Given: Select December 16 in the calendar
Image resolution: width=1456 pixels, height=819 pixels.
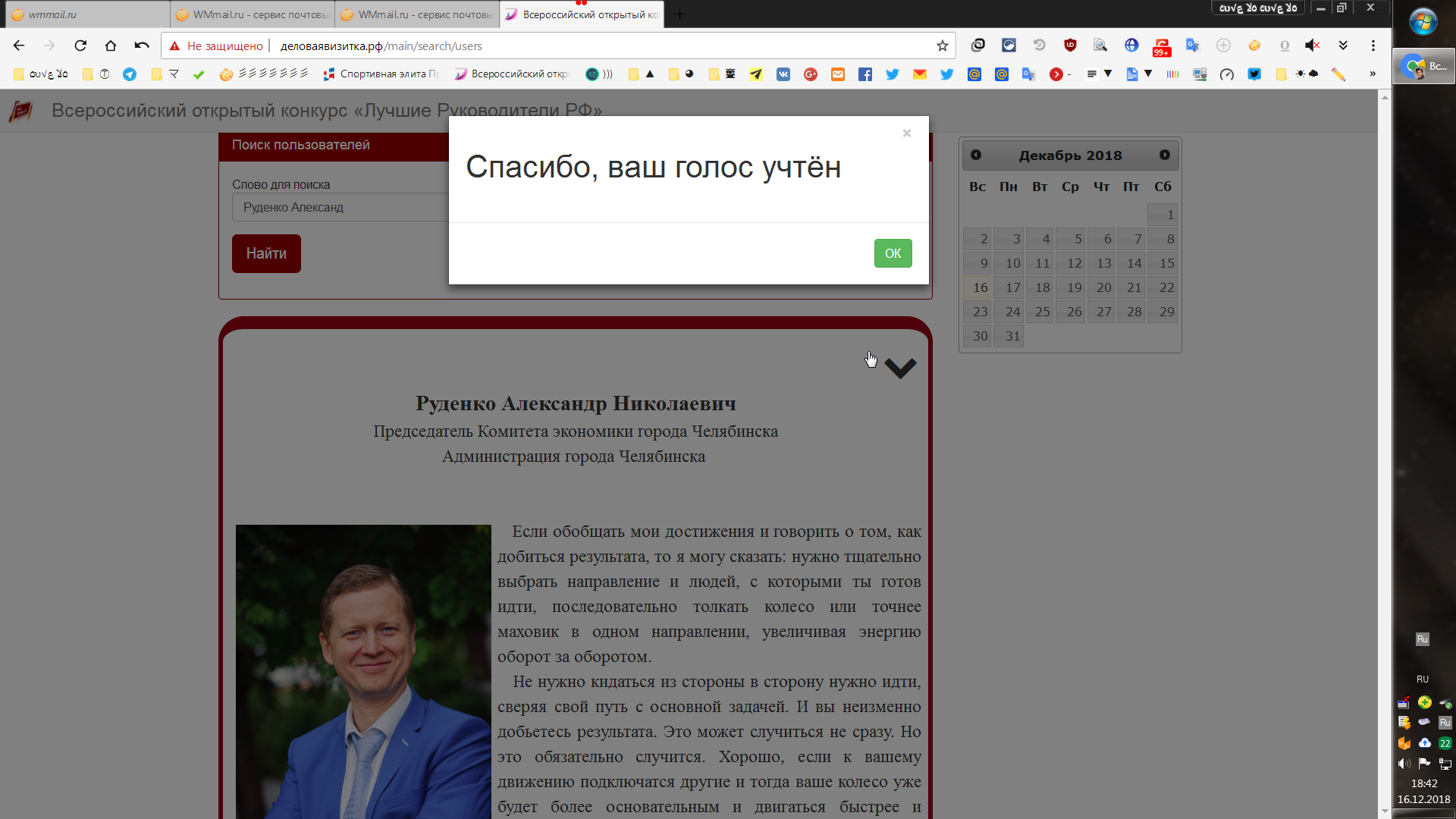Looking at the screenshot, I should point(978,287).
